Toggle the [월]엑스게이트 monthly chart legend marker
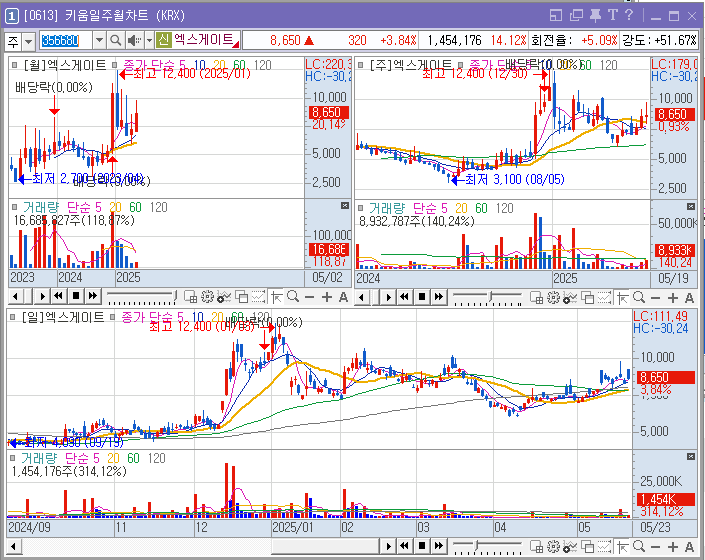 click(14, 65)
